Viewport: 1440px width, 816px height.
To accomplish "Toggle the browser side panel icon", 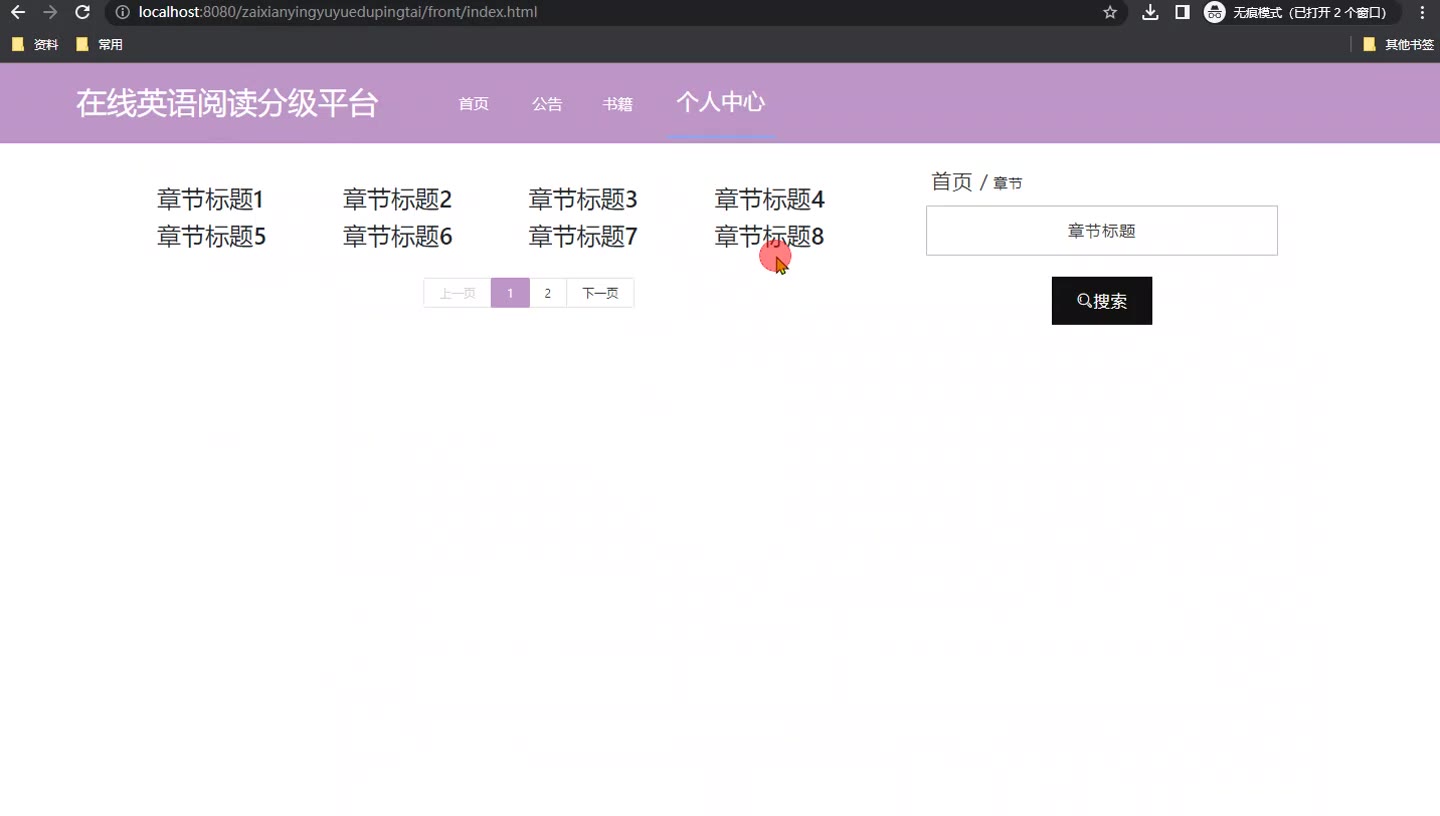I will coord(1182,12).
